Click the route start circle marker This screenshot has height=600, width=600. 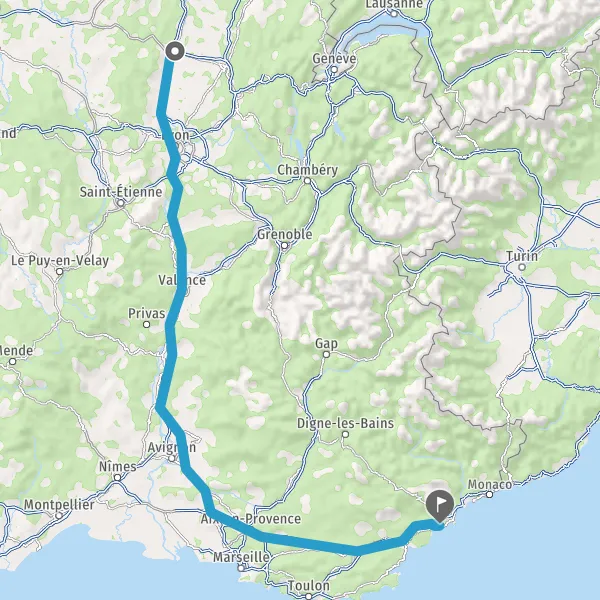click(175, 51)
